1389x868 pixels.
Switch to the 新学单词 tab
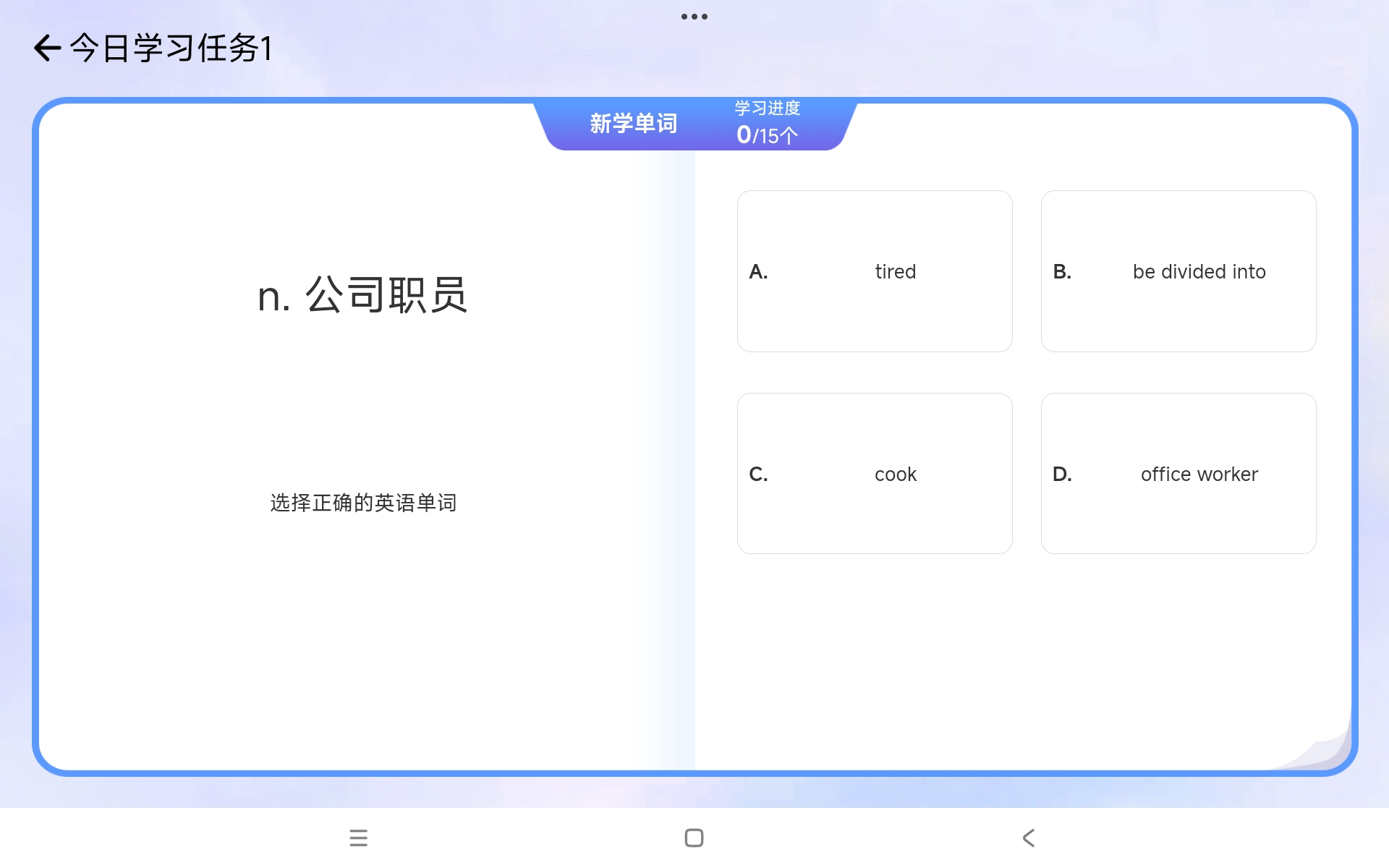click(633, 124)
